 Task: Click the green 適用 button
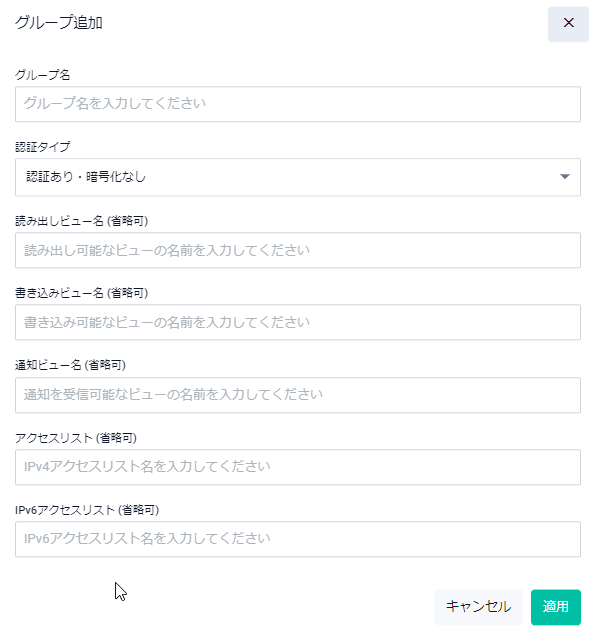click(x=556, y=607)
